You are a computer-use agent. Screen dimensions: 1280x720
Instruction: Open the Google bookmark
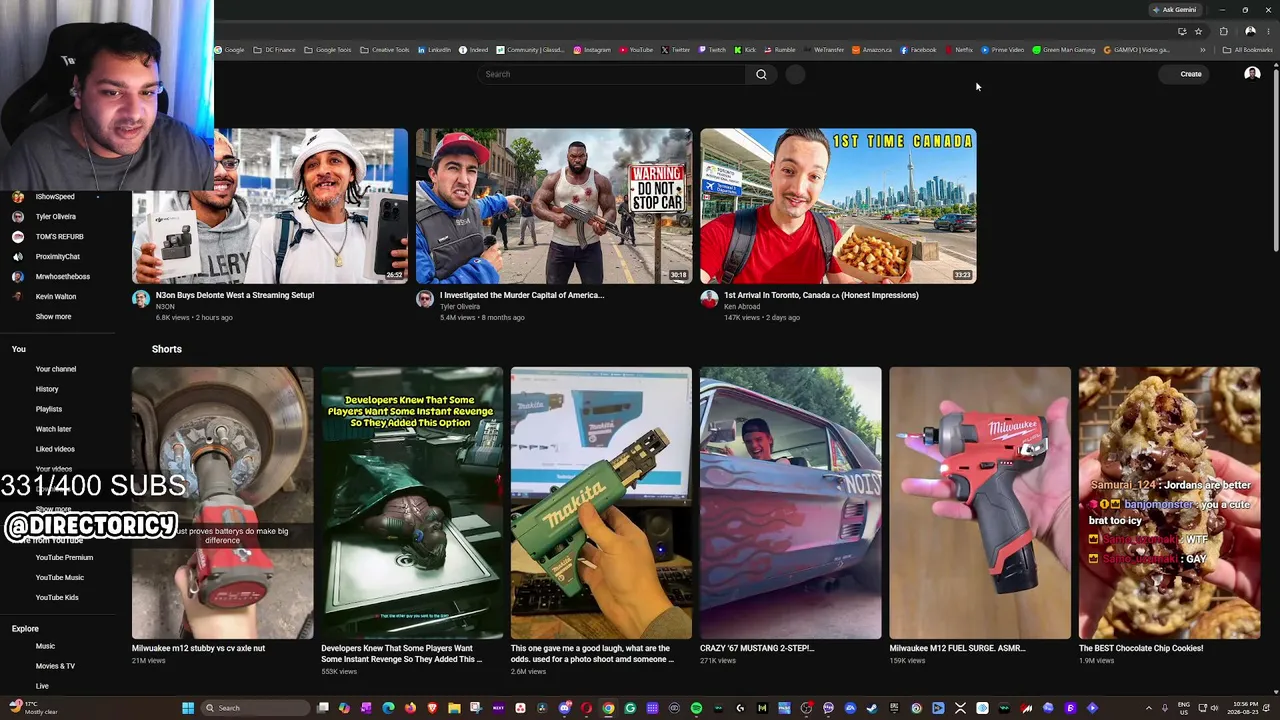click(229, 50)
